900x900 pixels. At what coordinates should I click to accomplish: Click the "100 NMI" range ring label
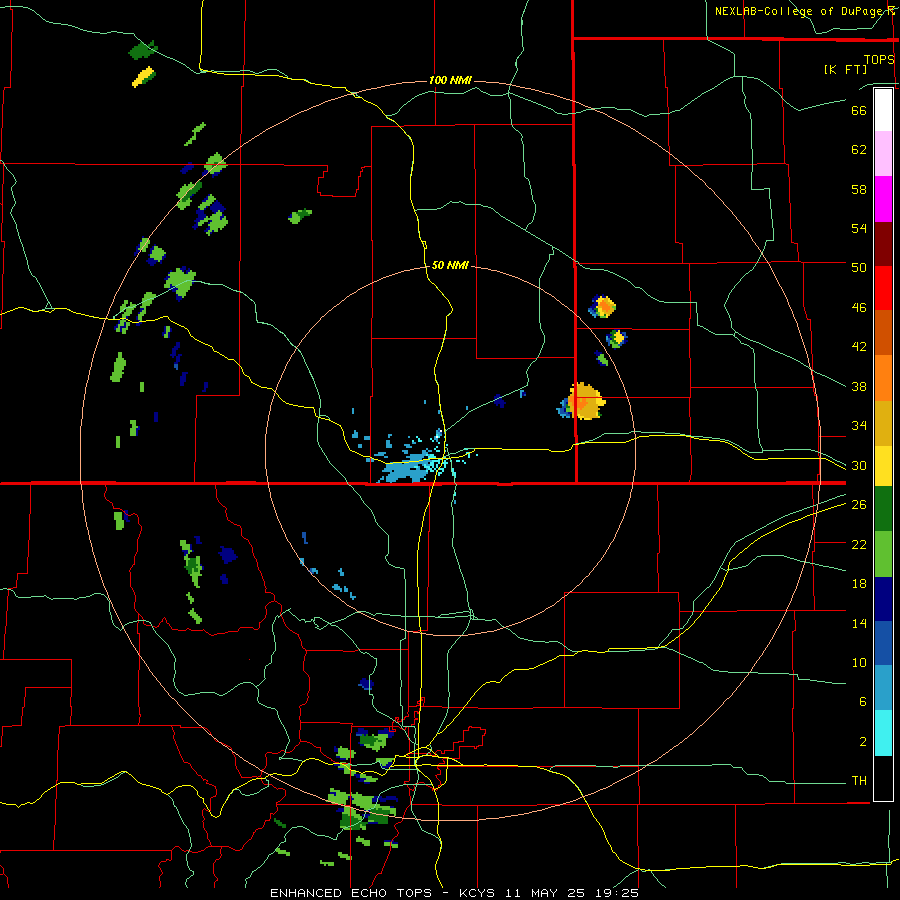[x=450, y=80]
